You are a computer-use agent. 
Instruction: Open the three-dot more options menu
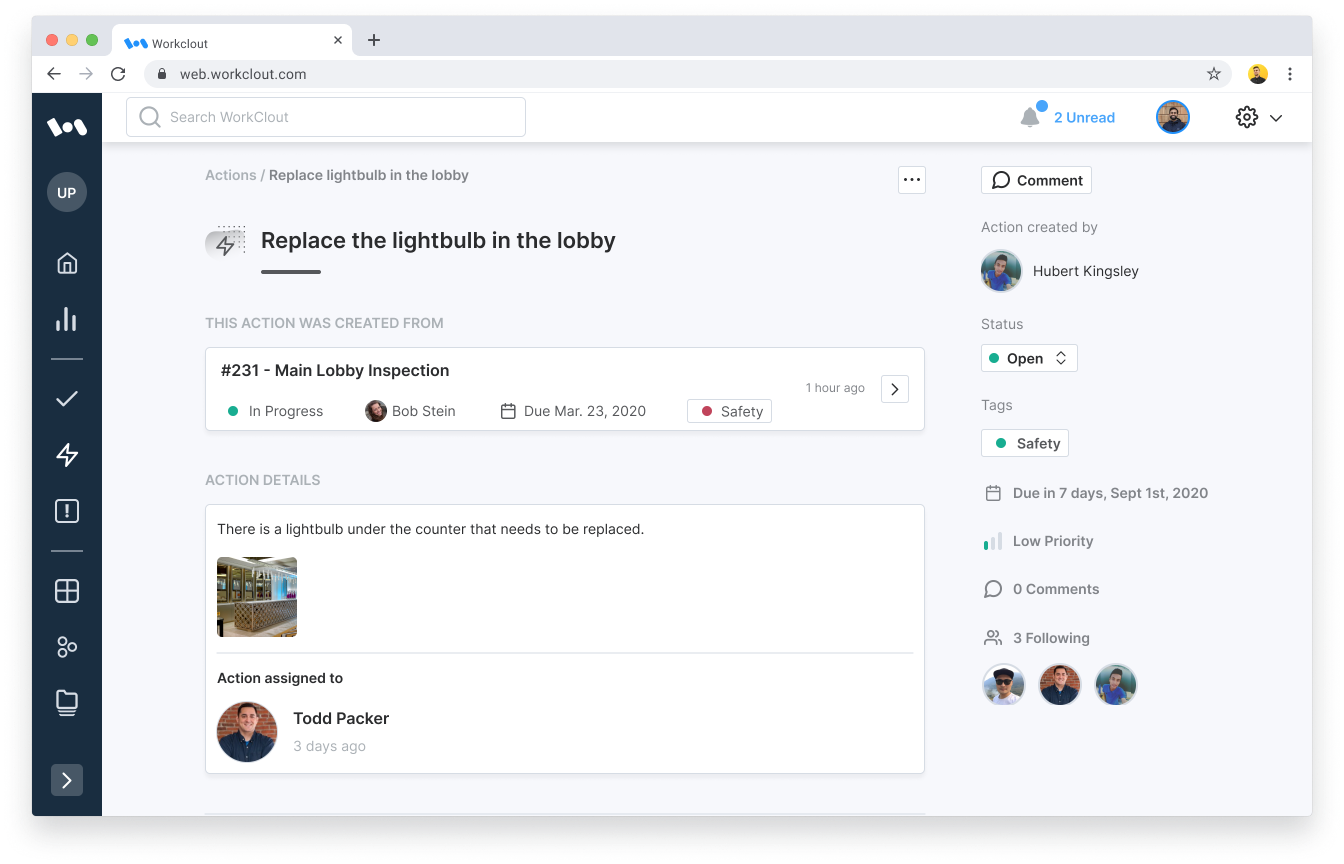pos(911,180)
